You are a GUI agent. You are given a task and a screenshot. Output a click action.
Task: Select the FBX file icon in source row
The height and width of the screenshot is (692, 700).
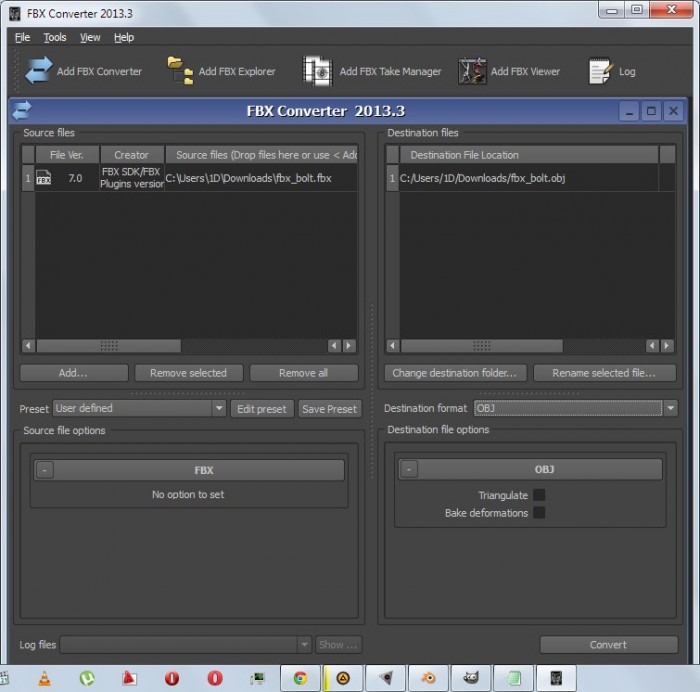(44, 178)
